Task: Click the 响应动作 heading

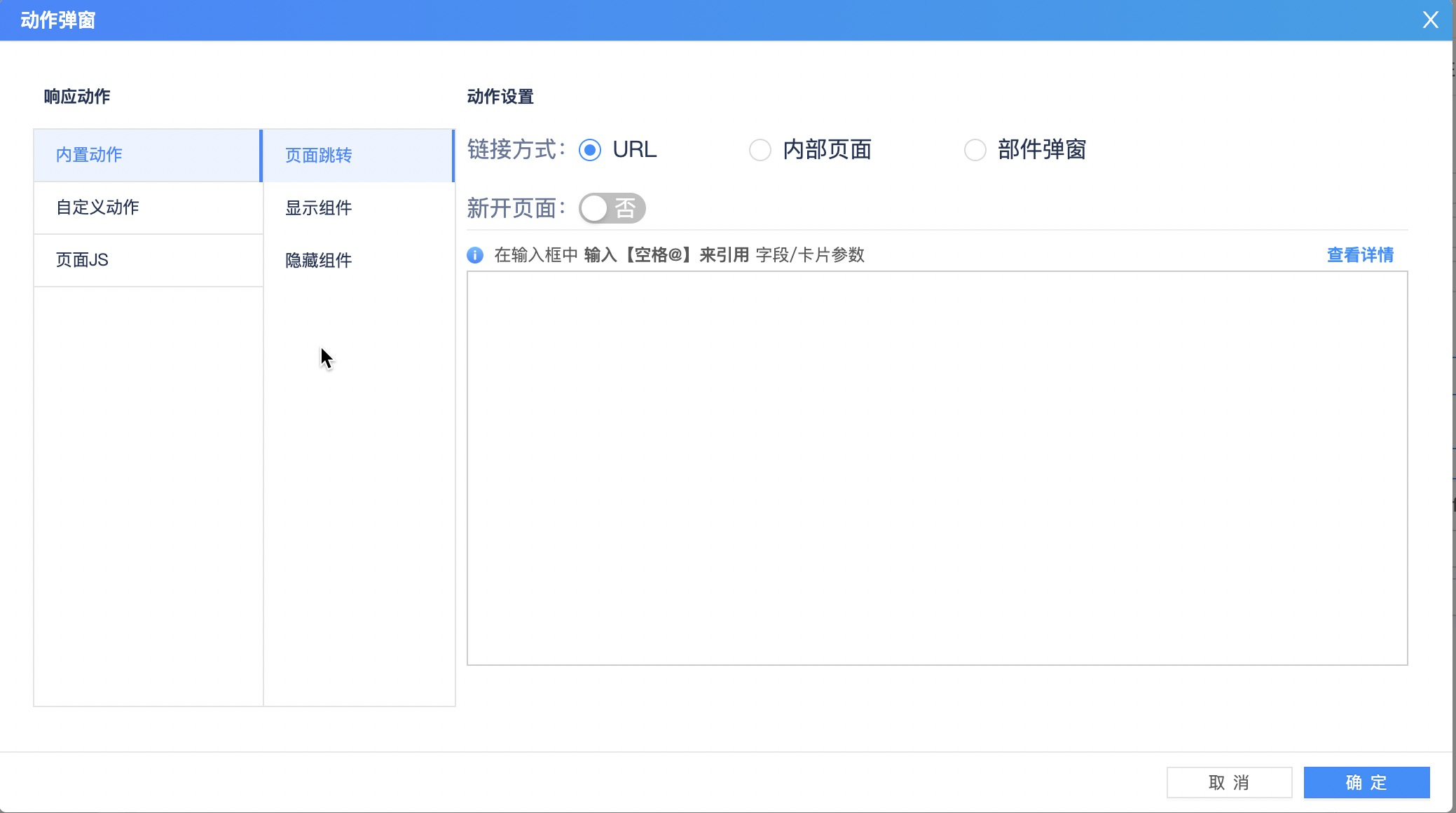Action: click(77, 97)
